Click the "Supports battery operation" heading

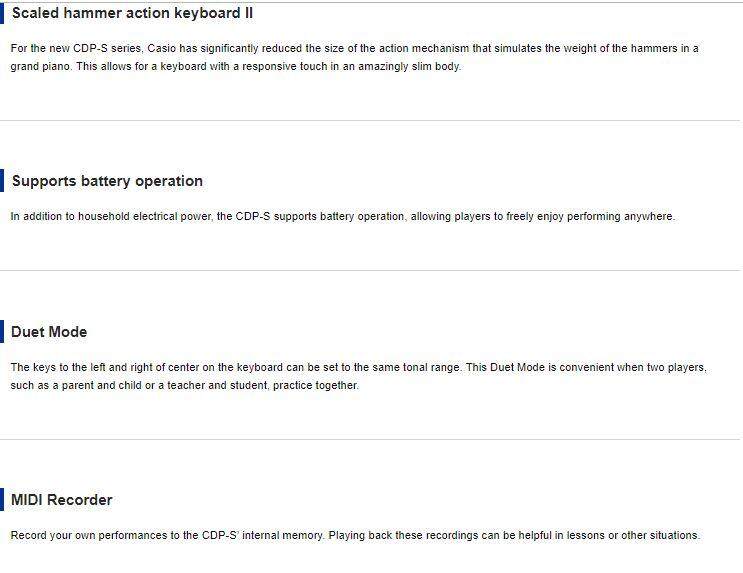[107, 181]
